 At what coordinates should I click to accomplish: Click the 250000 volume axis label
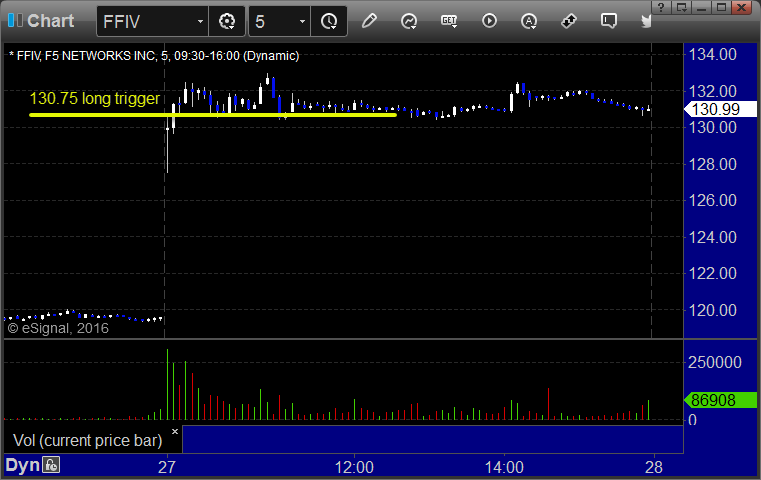(715, 362)
